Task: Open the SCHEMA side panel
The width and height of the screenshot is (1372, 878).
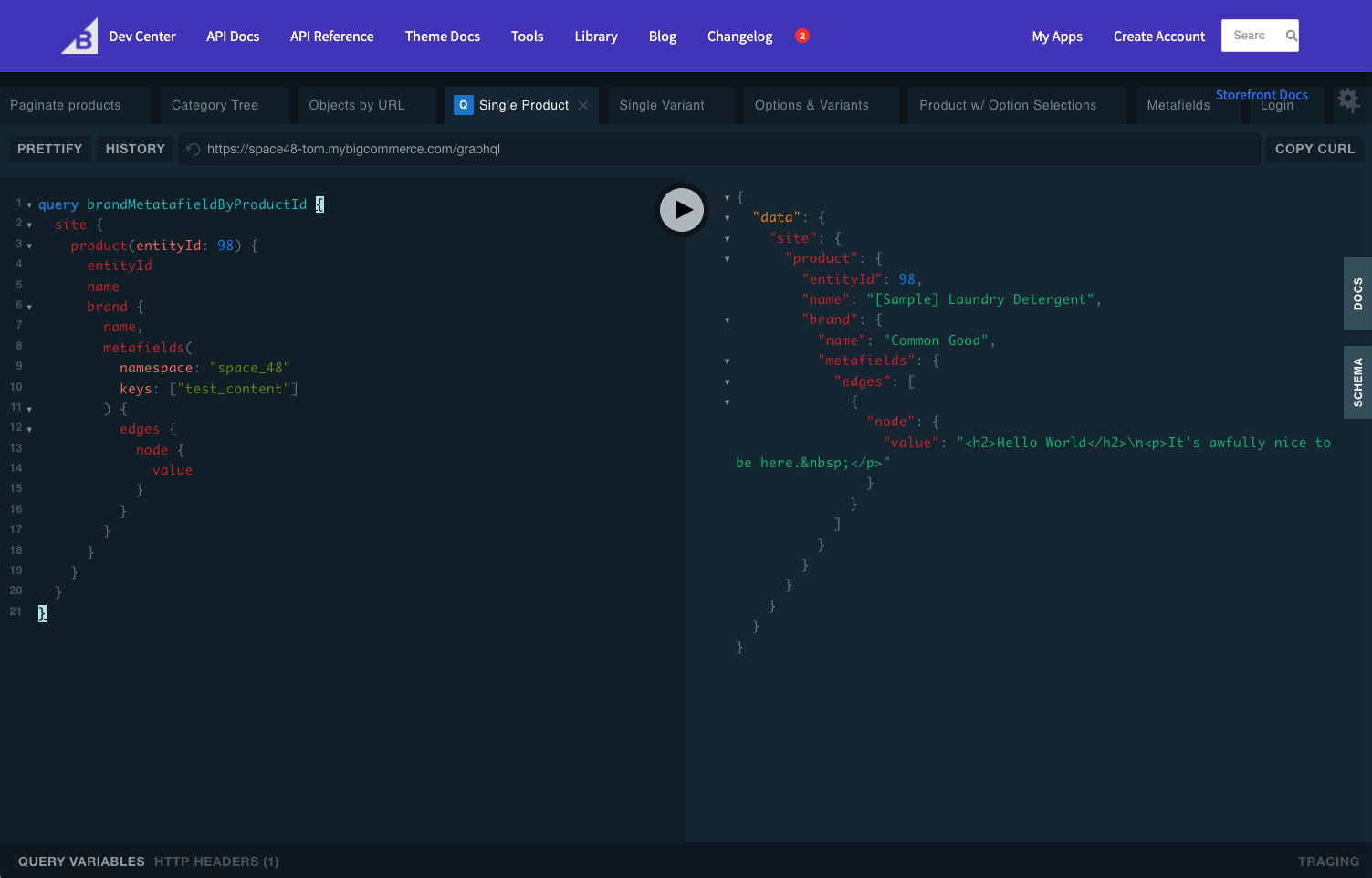Action: point(1357,382)
